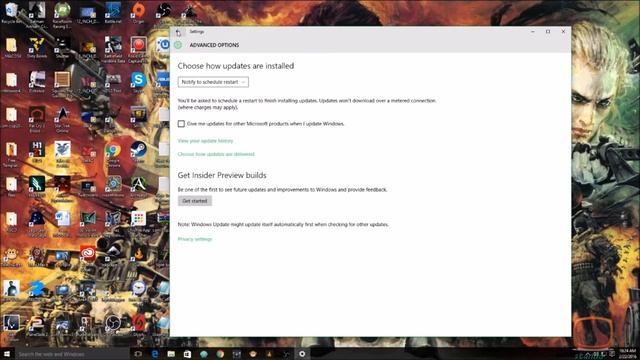Viewport: 640px width, 360px height.
Task: Open the Steam desktop shortcut
Action: (x=138, y=151)
